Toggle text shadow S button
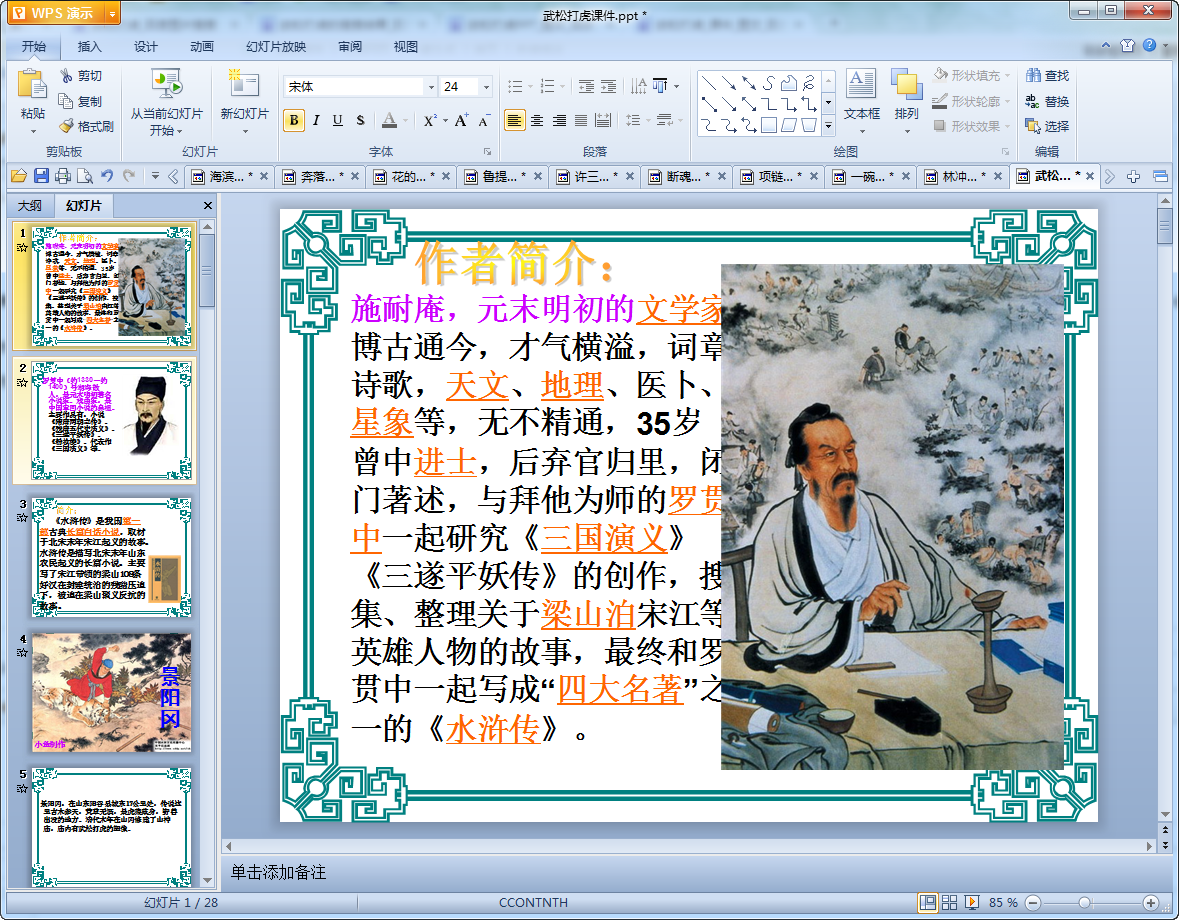Image resolution: width=1179 pixels, height=920 pixels. (360, 120)
